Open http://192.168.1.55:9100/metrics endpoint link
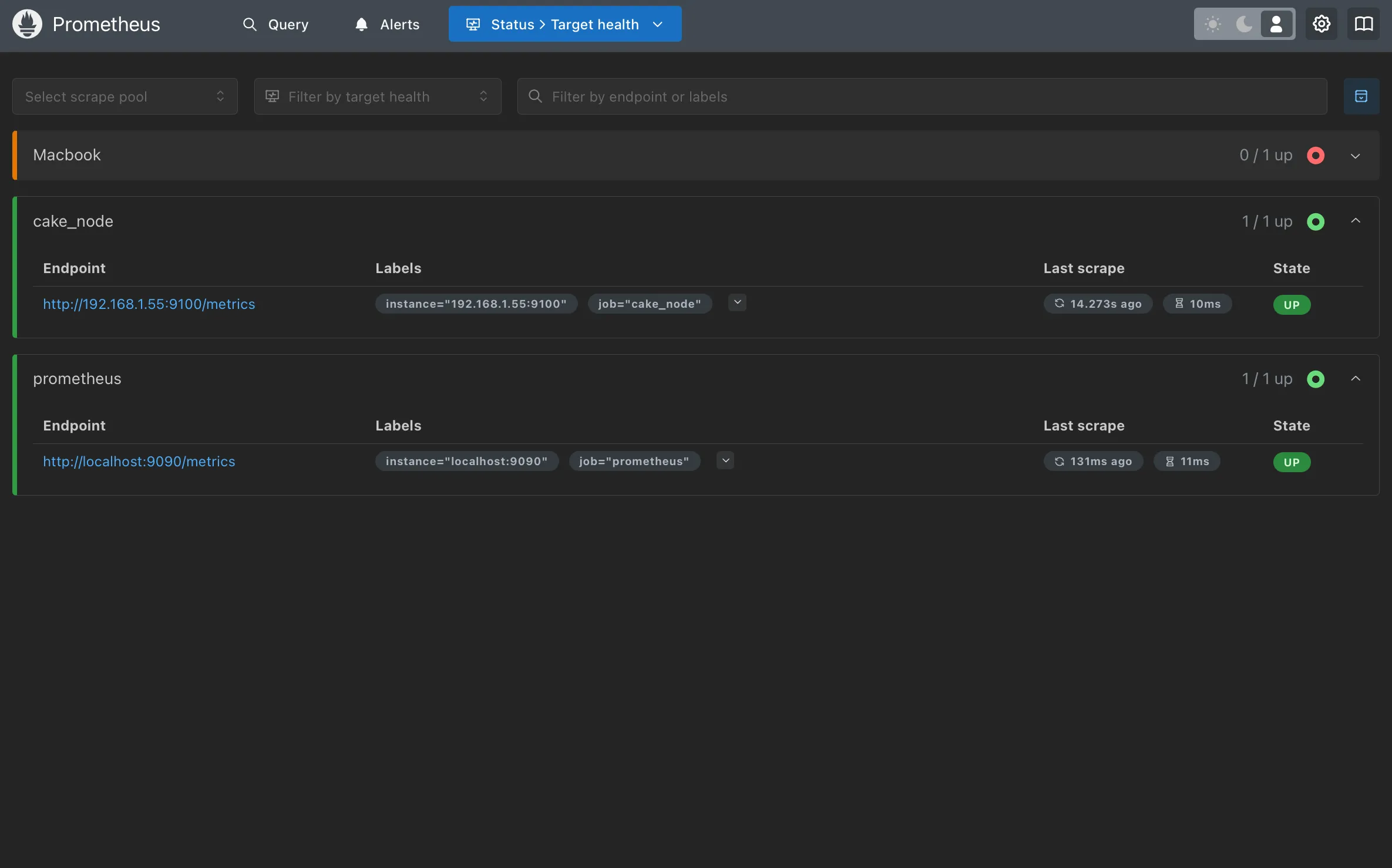The image size is (1392, 868). [x=149, y=304]
